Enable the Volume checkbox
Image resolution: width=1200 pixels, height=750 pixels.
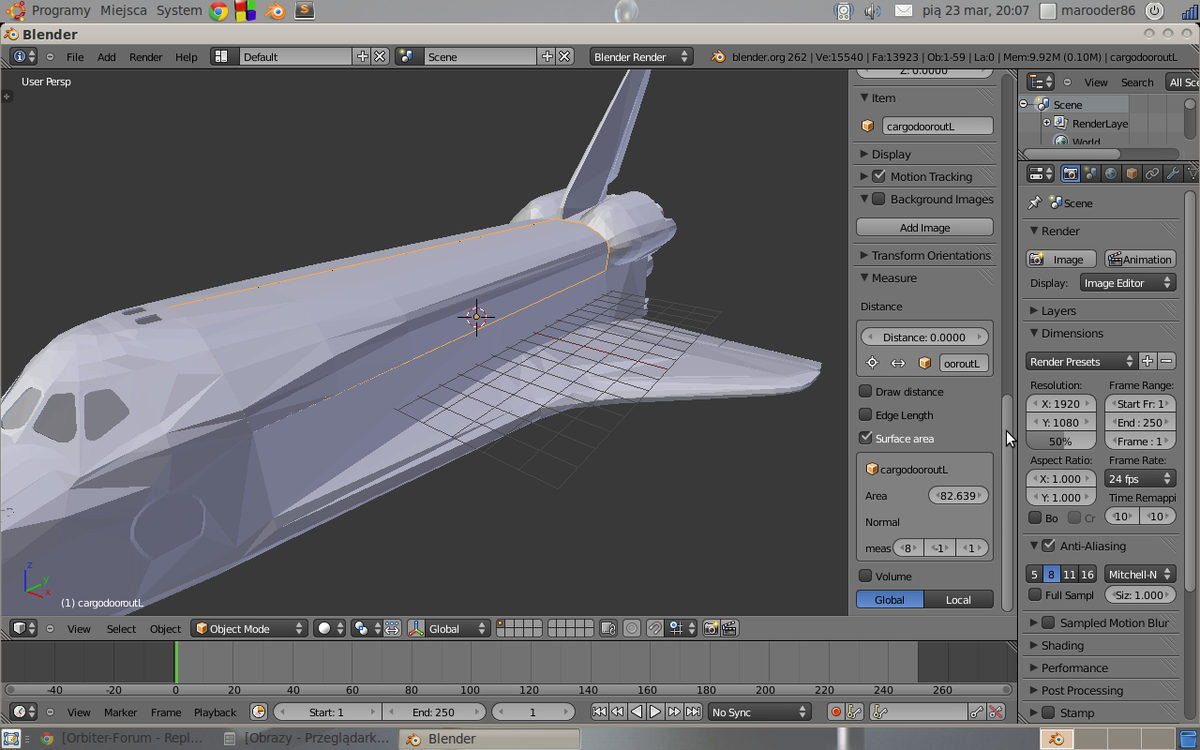[866, 576]
